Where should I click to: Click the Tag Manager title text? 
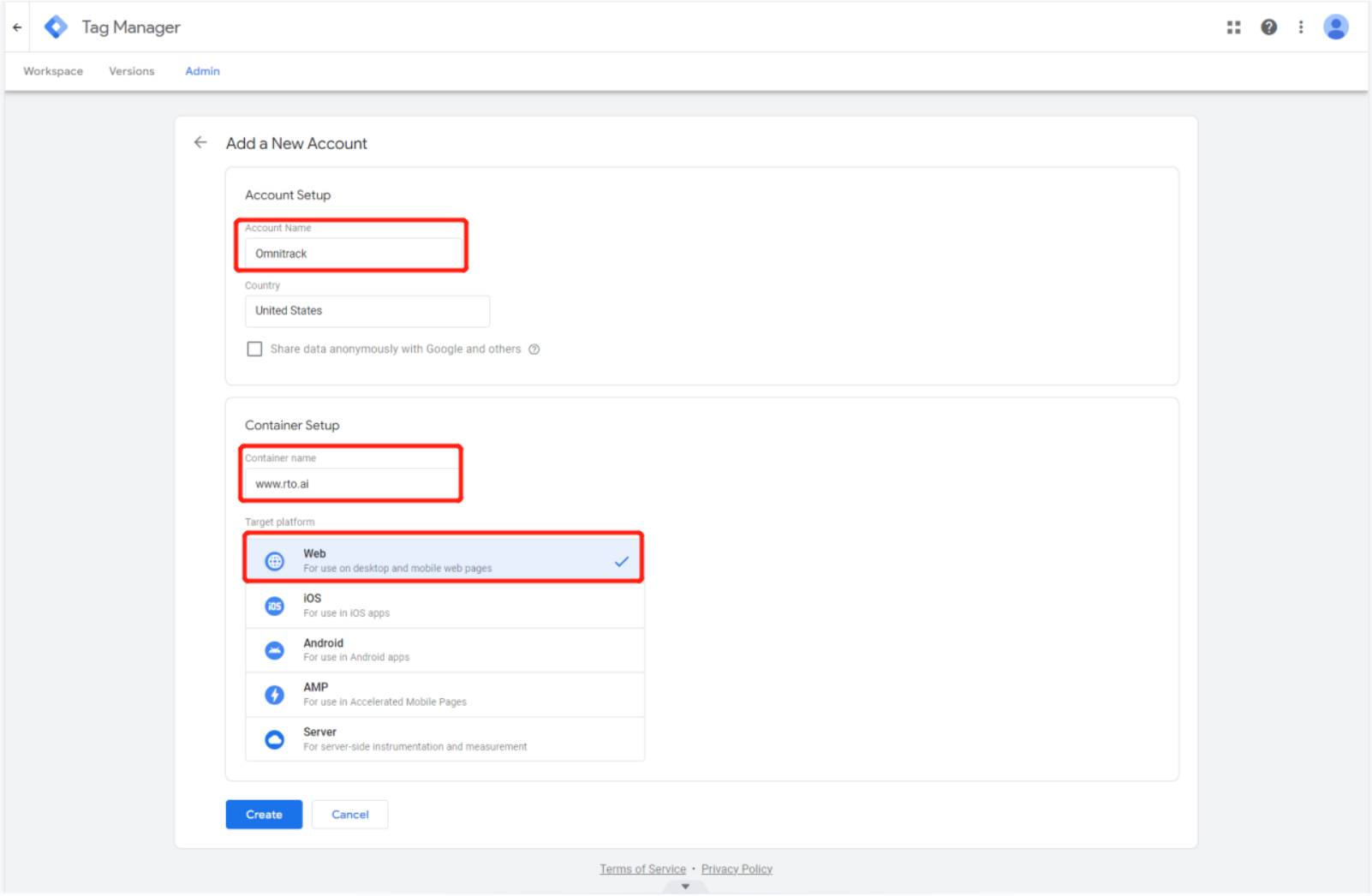[131, 27]
